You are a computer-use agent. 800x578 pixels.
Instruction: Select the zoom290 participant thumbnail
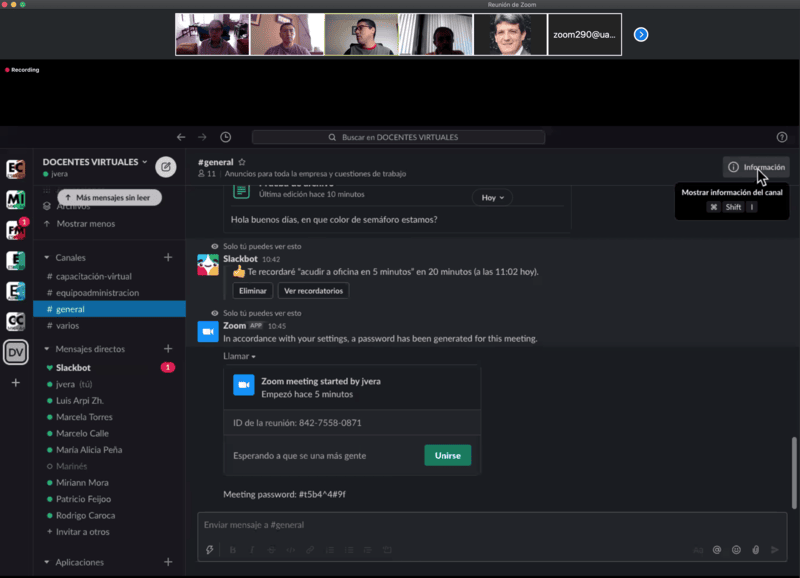(585, 35)
